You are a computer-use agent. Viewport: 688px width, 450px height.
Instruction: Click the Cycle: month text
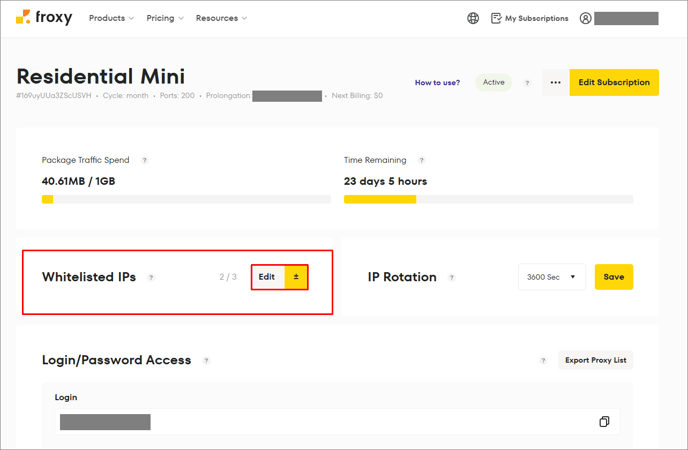pyautogui.click(x=125, y=96)
